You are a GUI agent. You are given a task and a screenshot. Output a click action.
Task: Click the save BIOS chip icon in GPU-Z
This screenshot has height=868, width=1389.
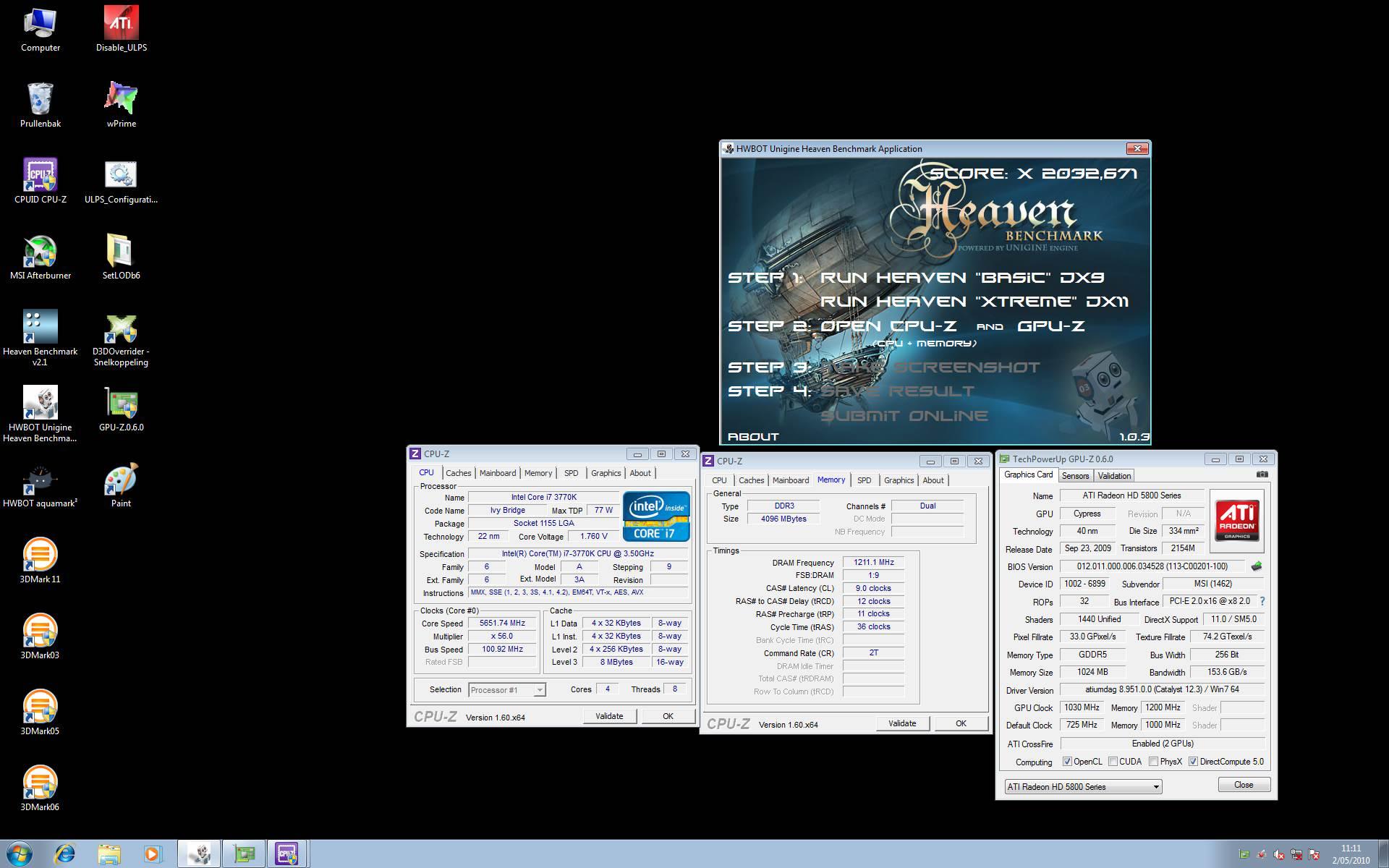coord(1257,566)
